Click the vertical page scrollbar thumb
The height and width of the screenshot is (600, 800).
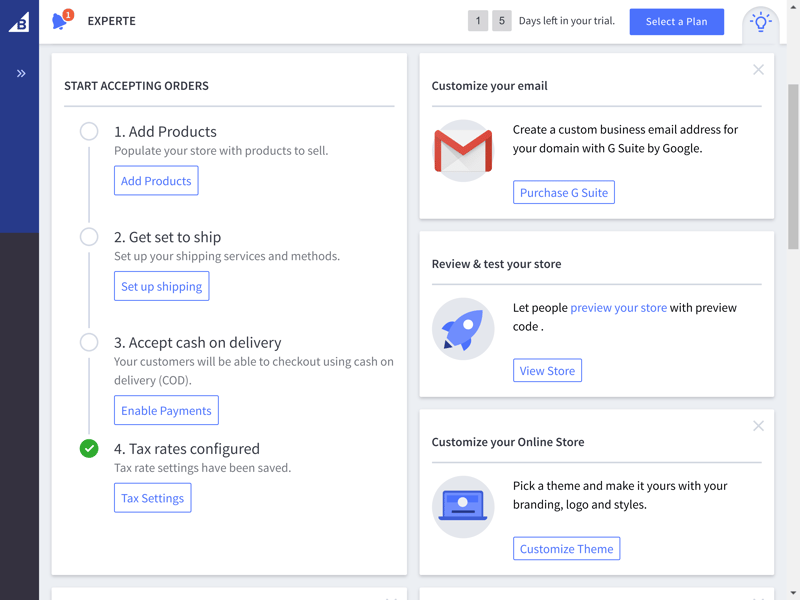[x=793, y=166]
